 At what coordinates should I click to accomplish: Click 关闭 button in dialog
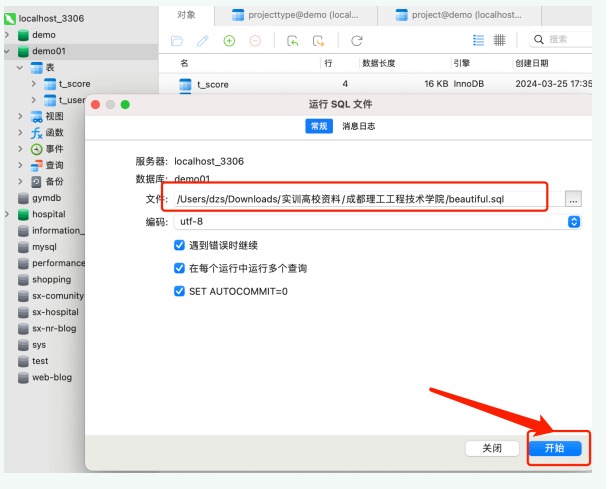[x=492, y=448]
